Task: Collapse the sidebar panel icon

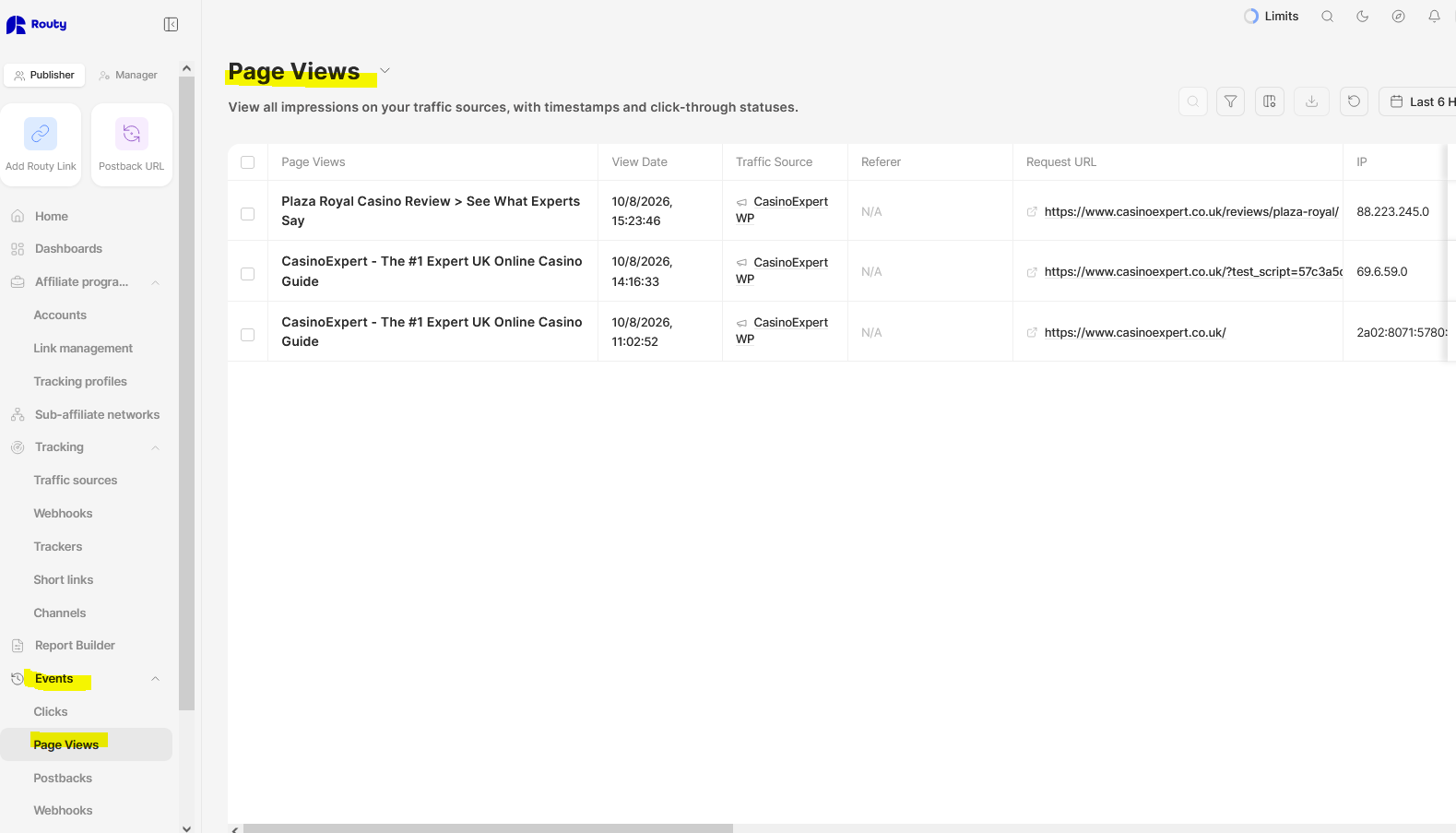Action: point(171,24)
